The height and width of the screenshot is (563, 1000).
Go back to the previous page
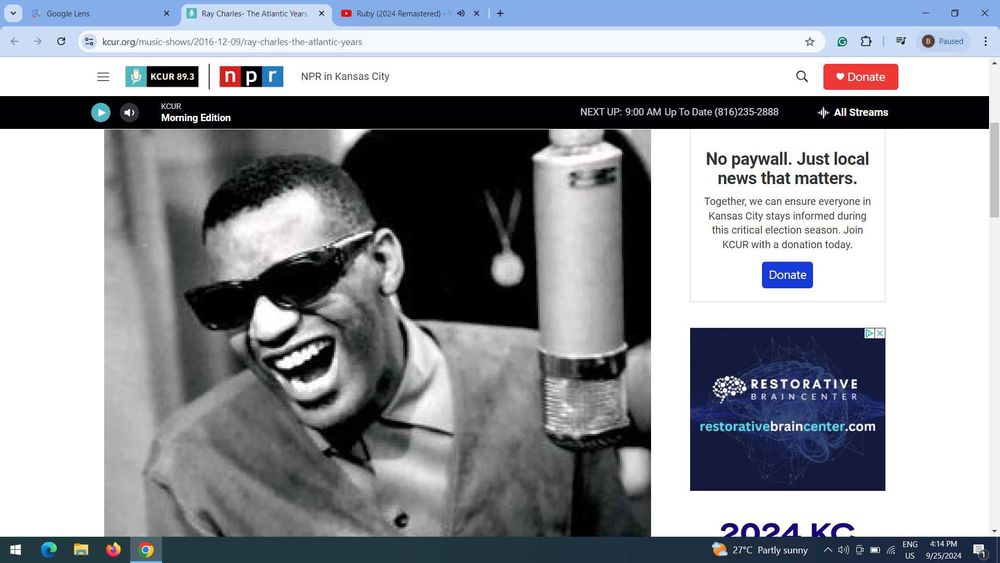click(x=15, y=41)
